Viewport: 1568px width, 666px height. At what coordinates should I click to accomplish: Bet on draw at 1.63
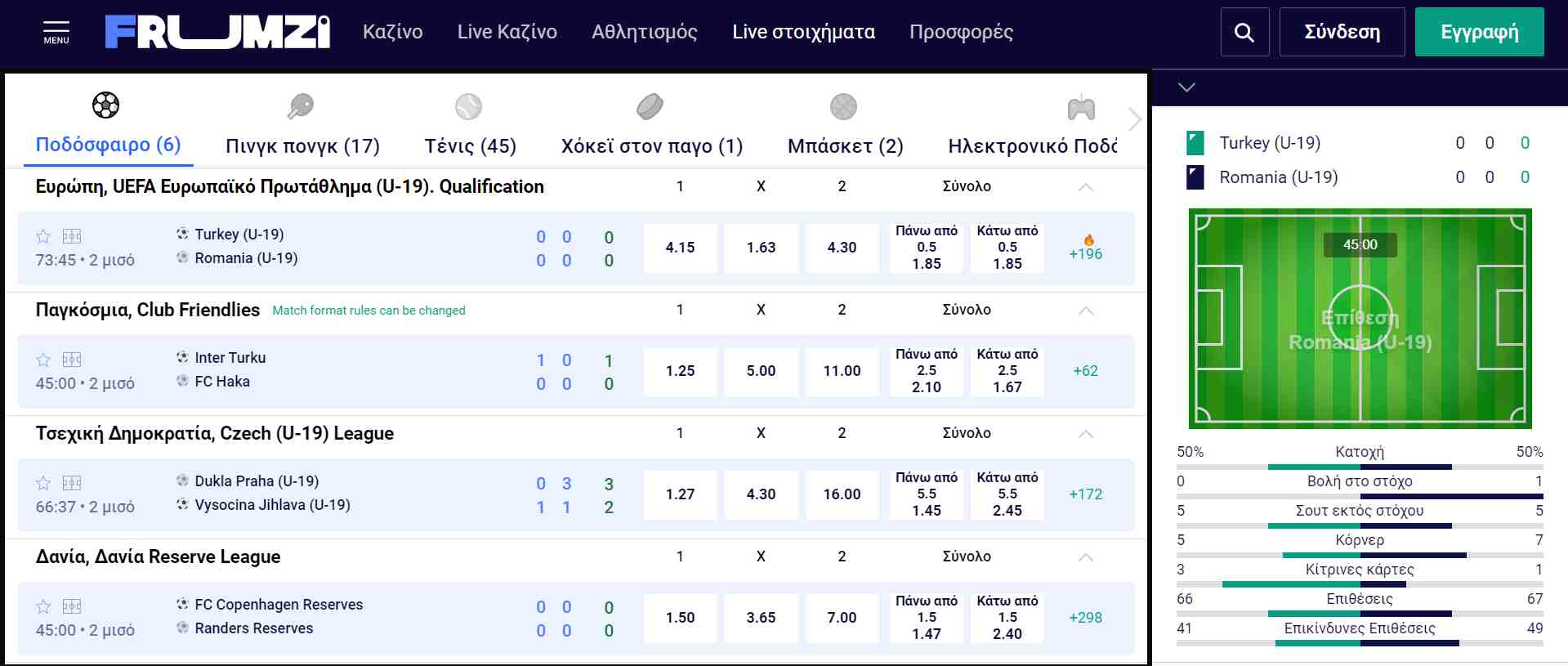tap(761, 248)
